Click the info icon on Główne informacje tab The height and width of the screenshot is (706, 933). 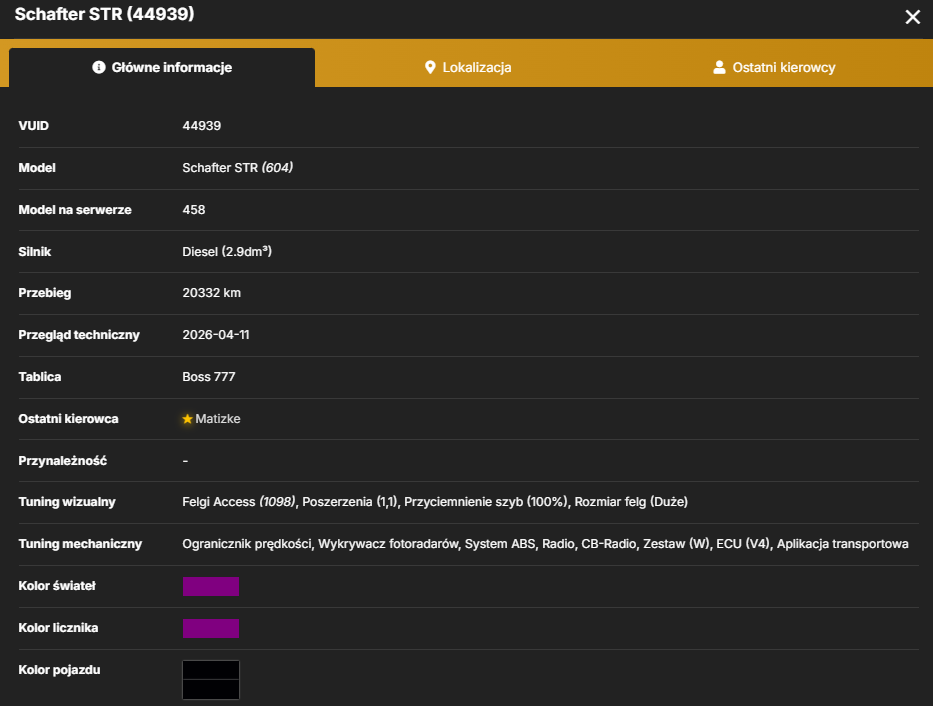point(99,67)
